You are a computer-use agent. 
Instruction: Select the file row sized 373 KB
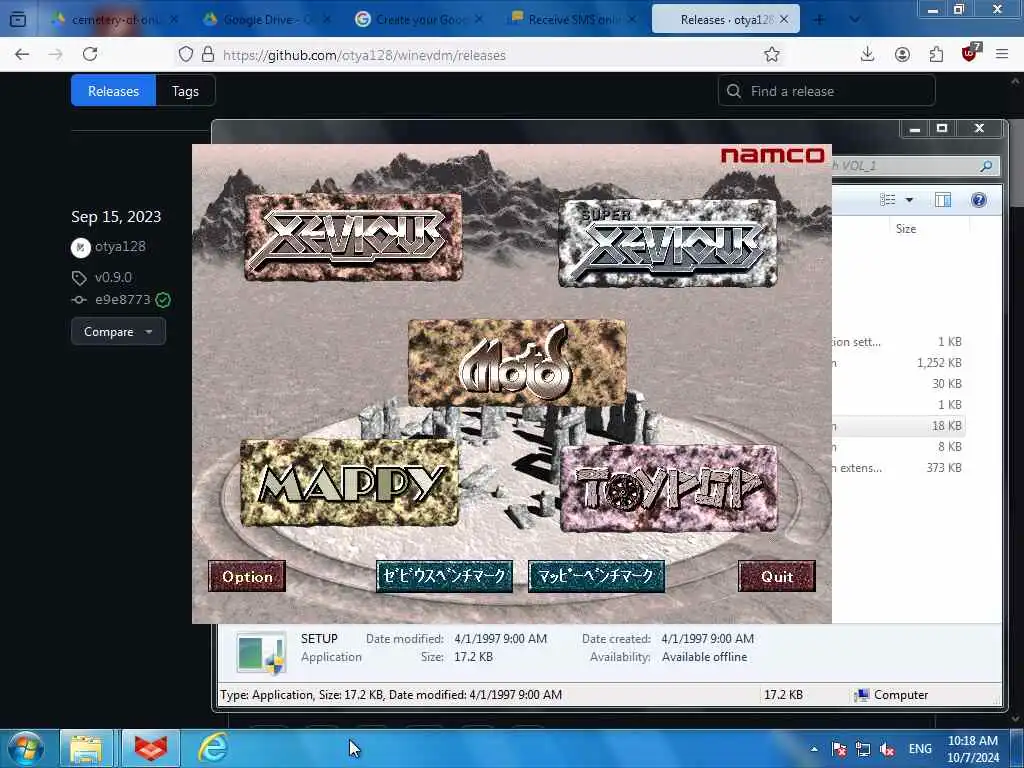tap(898, 468)
